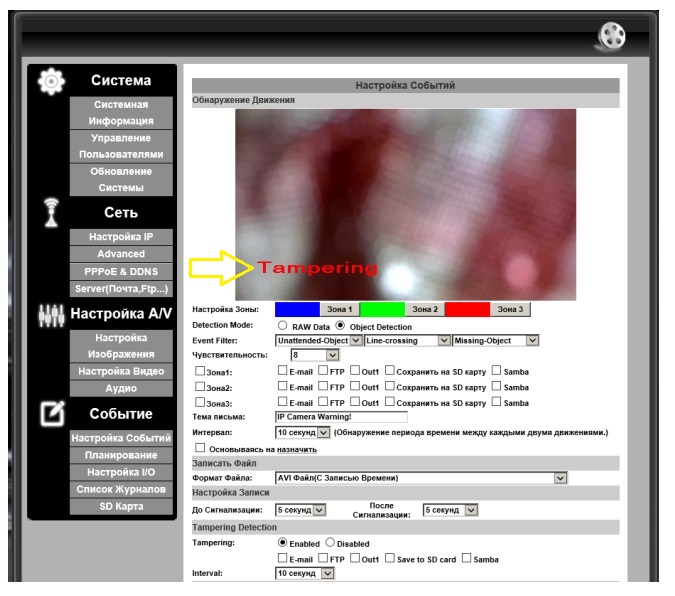Enable the Зона1 checkbox

tap(200, 371)
